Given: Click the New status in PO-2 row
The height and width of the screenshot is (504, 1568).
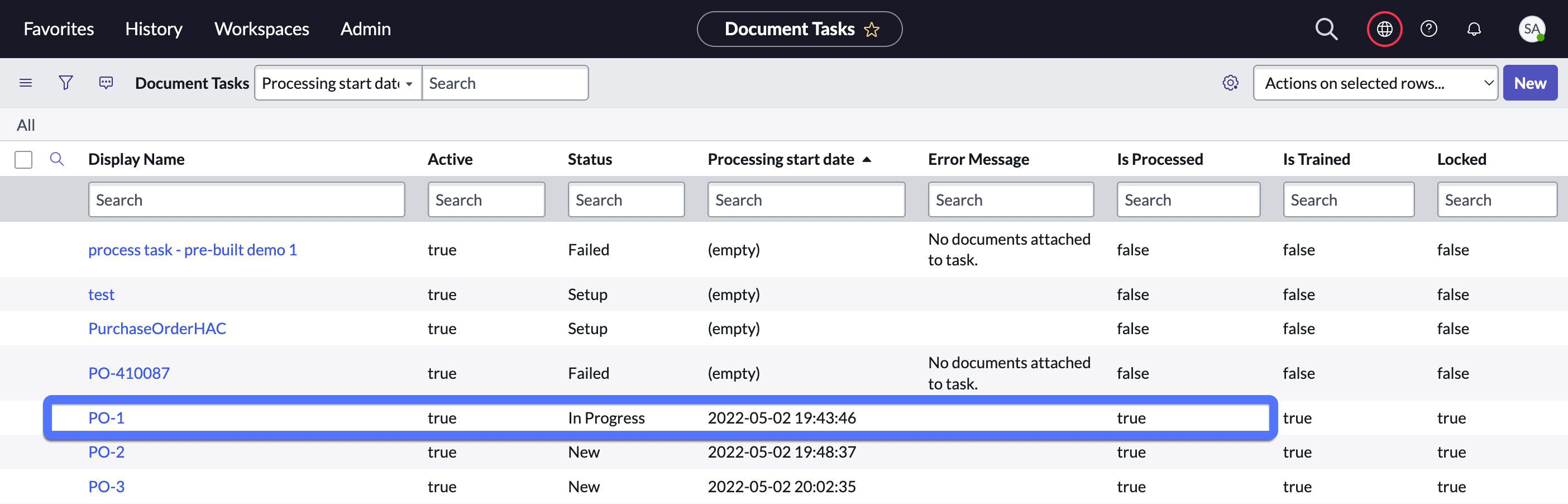Looking at the screenshot, I should pyautogui.click(x=584, y=451).
